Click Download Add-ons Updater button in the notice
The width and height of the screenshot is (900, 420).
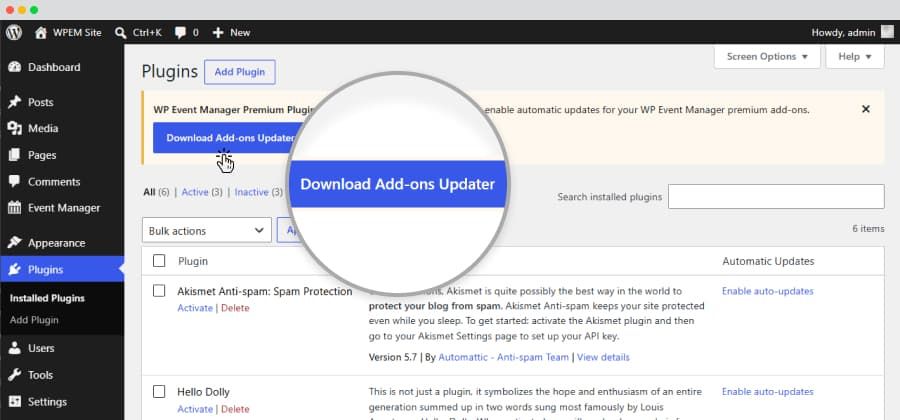click(228, 138)
